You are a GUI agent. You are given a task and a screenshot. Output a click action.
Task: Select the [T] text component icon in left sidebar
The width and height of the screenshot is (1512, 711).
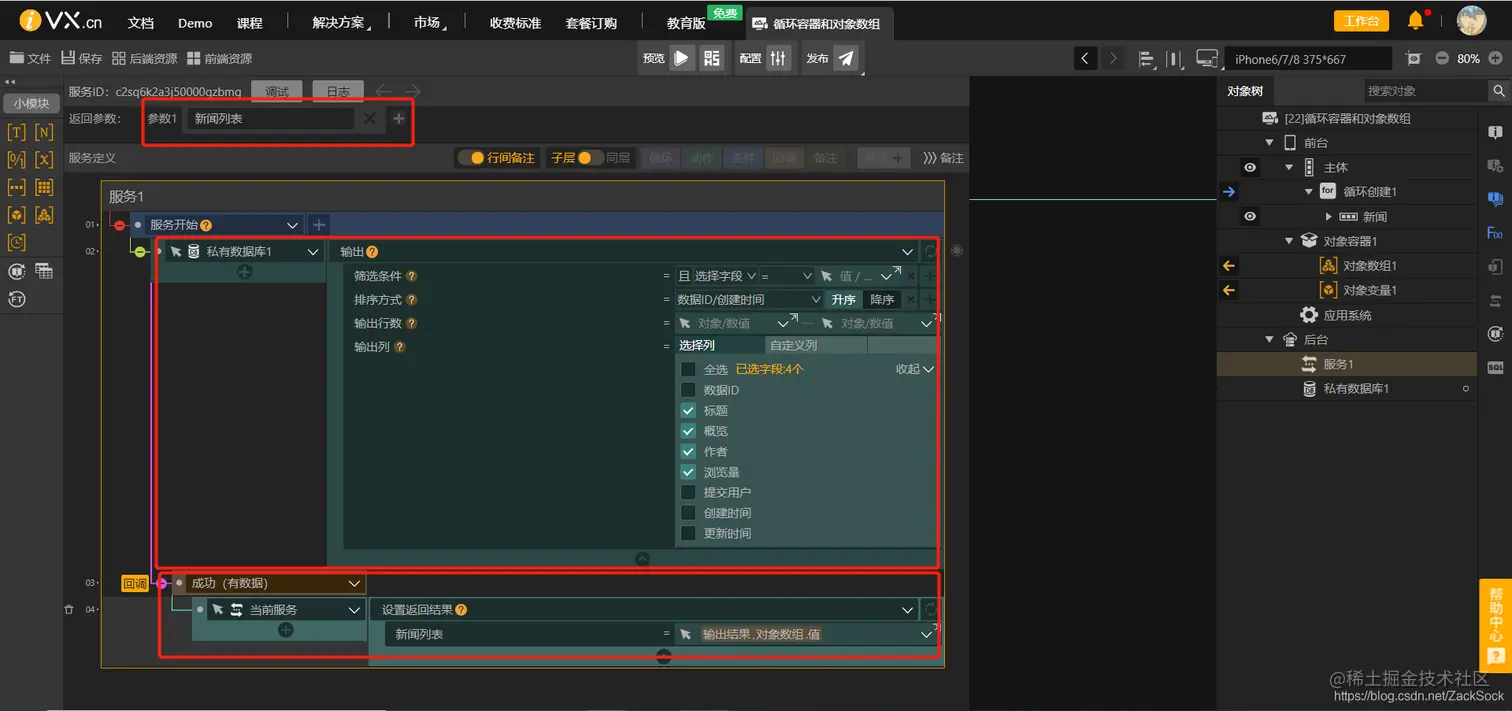[x=16, y=131]
